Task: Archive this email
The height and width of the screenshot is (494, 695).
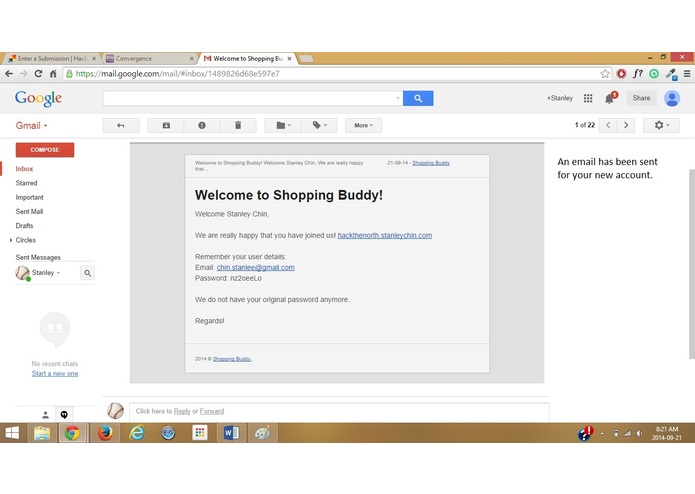Action: pyautogui.click(x=166, y=125)
